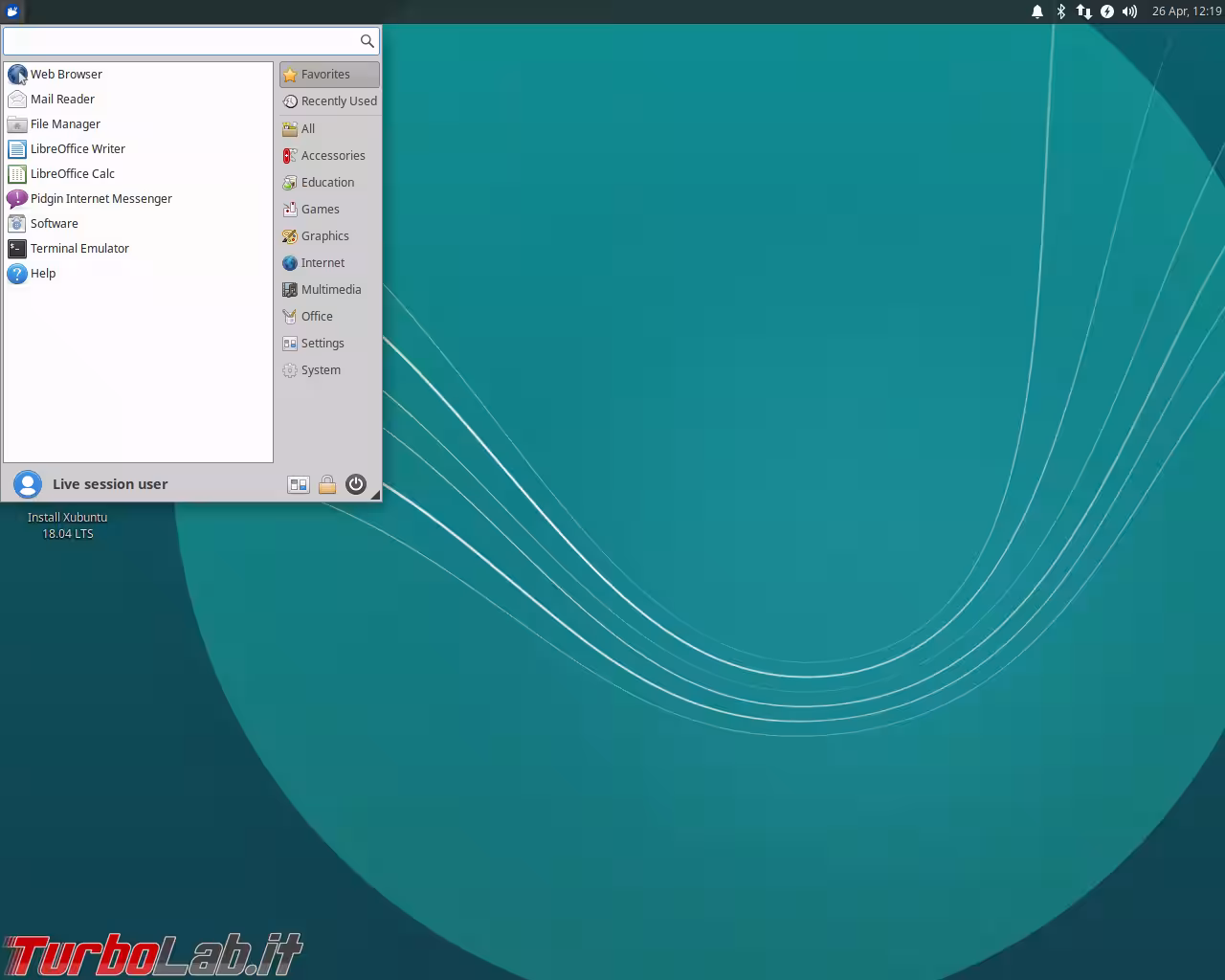Image resolution: width=1225 pixels, height=980 pixels.
Task: Open the All Settings button at menu bottom
Action: [x=298, y=484]
